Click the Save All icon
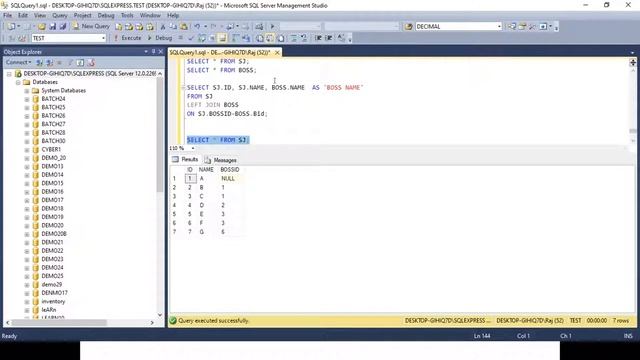 click(x=63, y=27)
